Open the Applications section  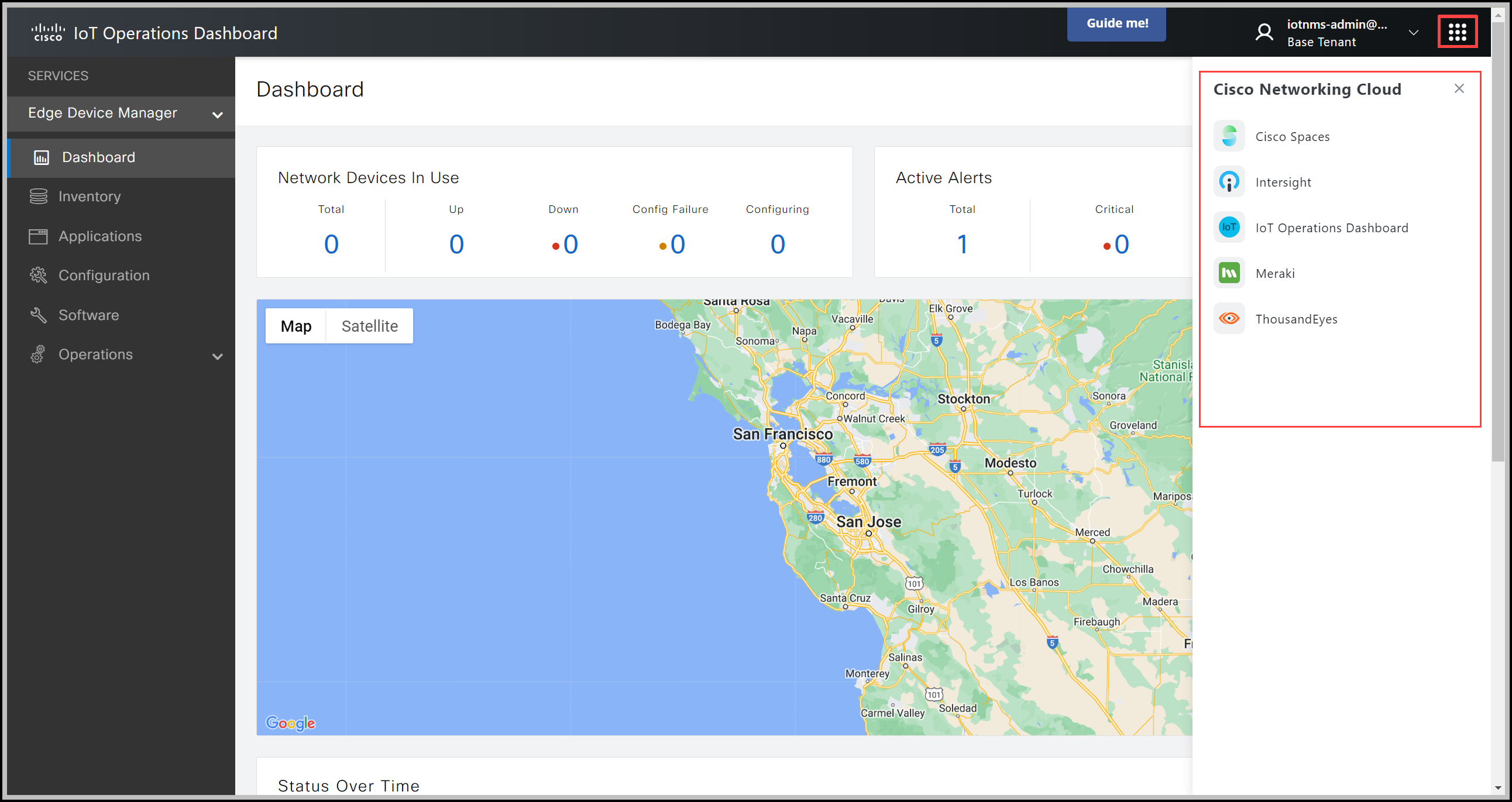100,236
